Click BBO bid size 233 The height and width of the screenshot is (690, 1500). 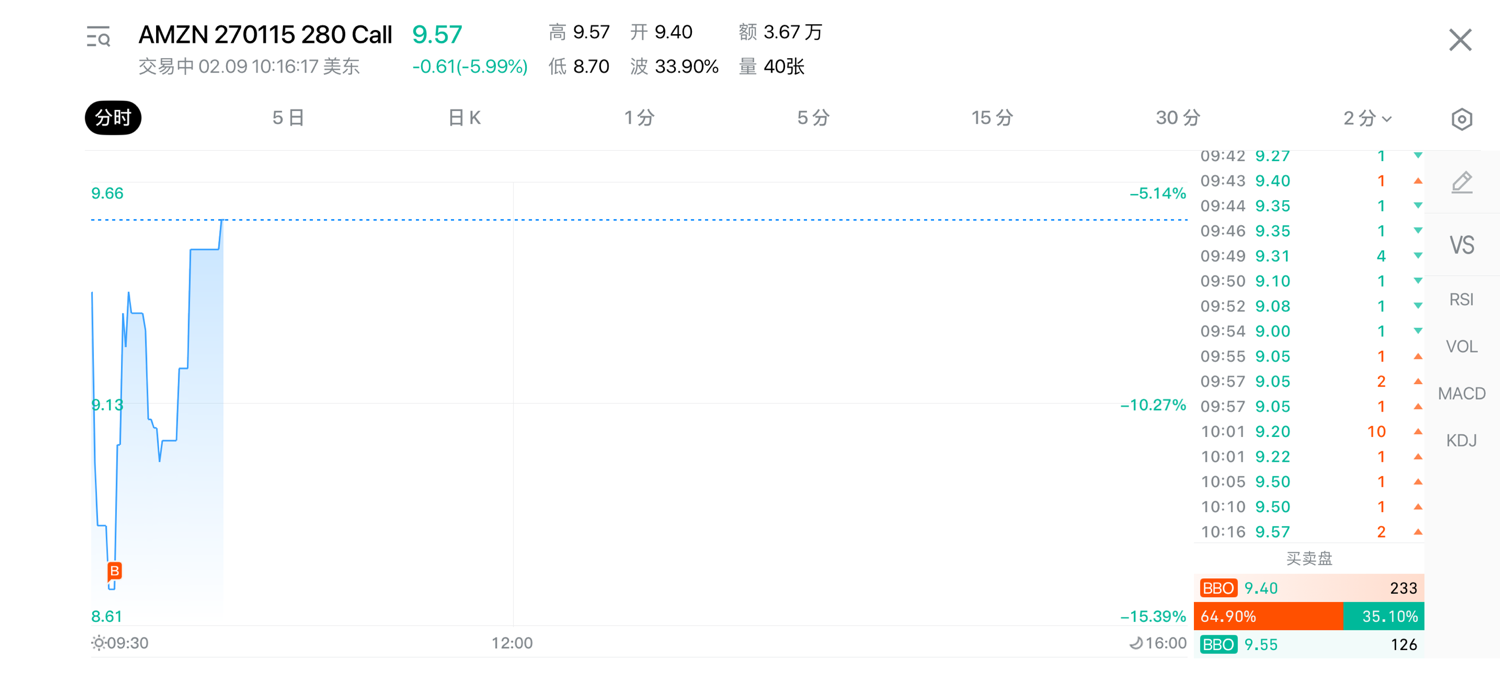[1404, 589]
